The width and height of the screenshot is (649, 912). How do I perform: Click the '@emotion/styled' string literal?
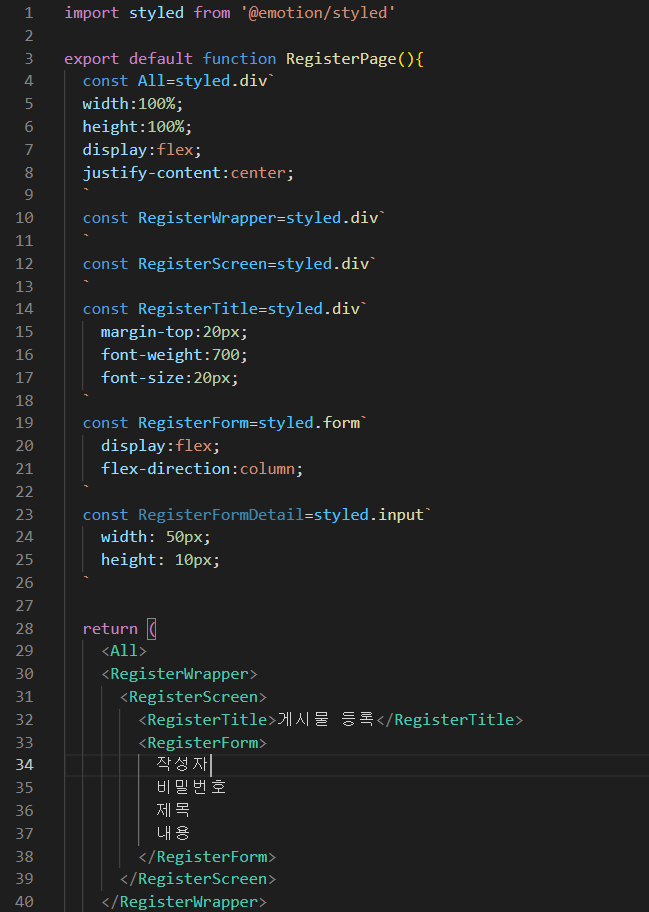(x=318, y=13)
